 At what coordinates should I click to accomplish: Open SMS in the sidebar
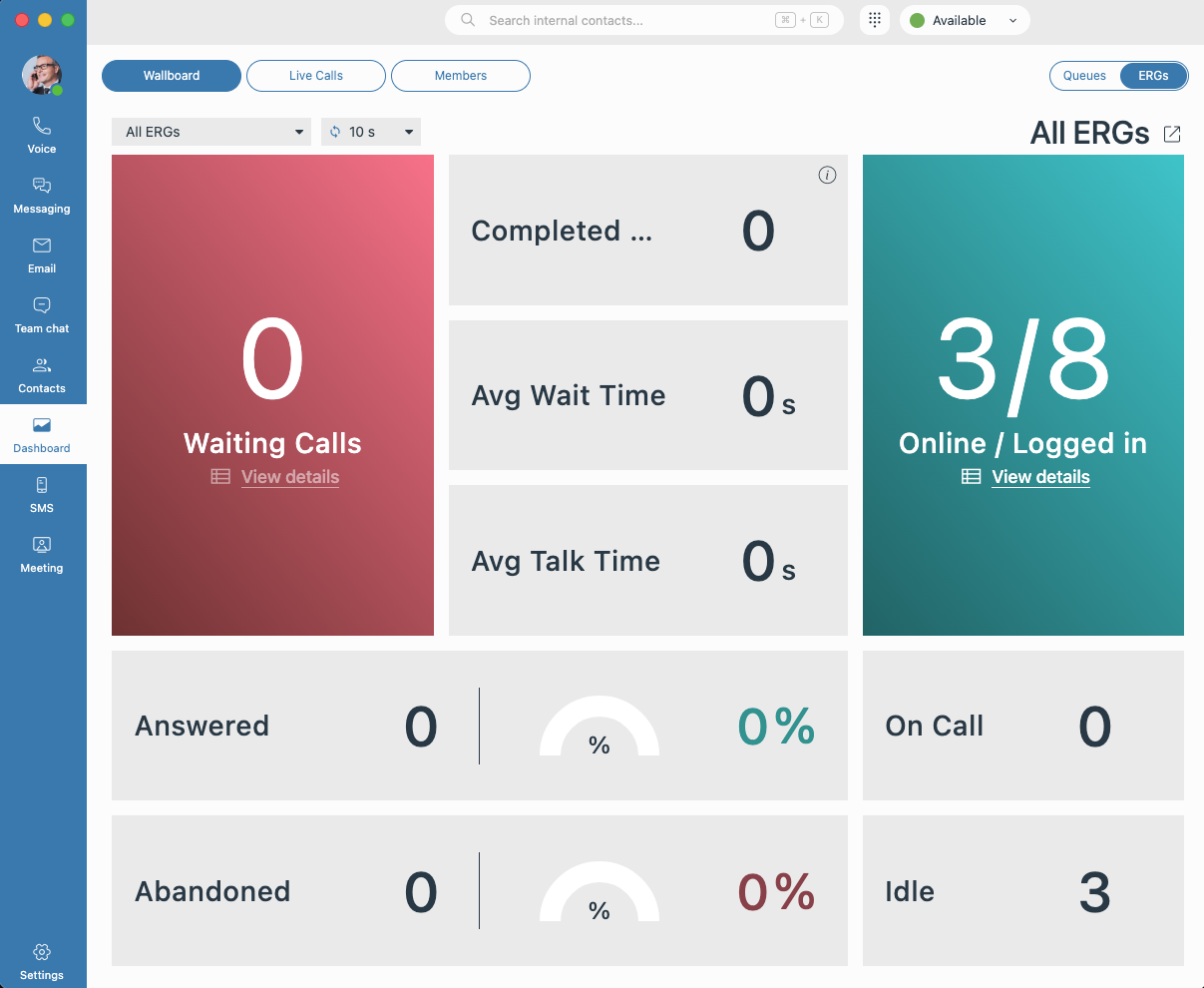point(42,495)
